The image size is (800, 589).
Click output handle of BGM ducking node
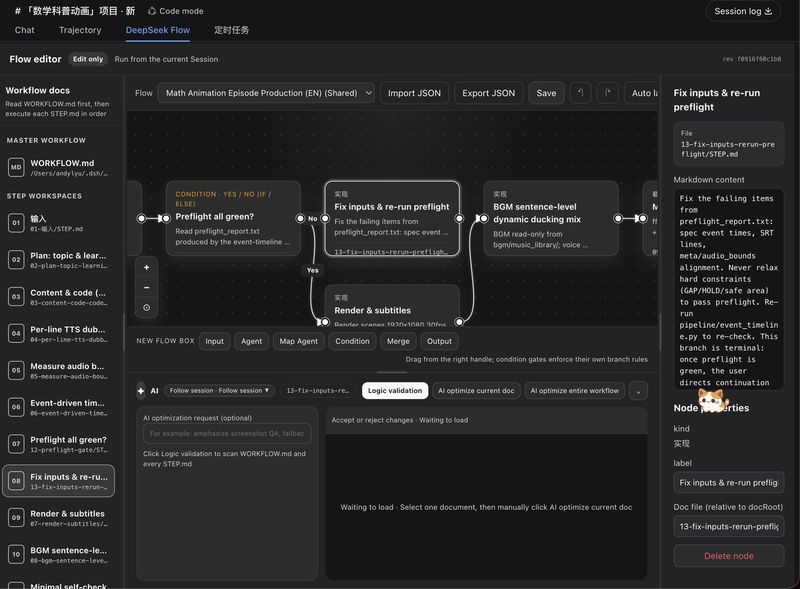[618, 218]
